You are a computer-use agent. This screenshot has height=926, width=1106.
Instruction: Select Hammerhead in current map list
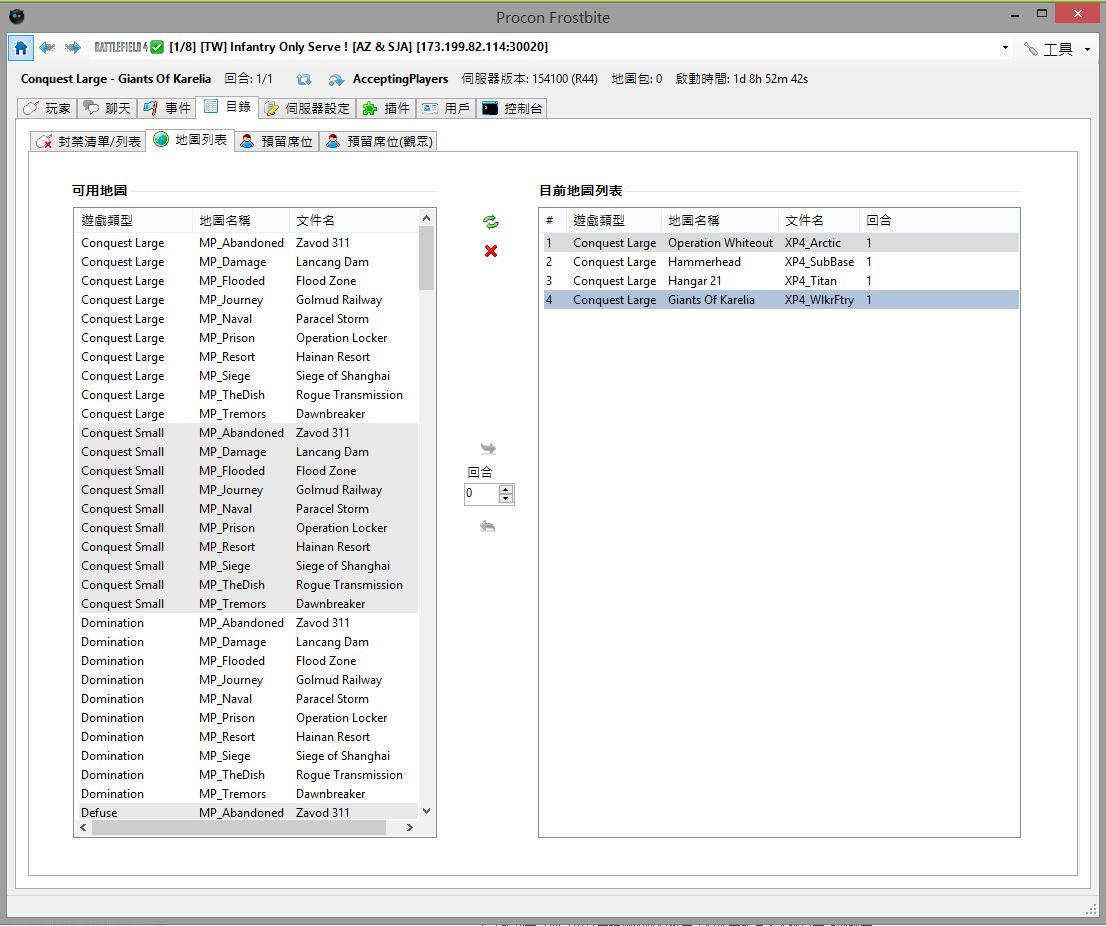[x=780, y=262]
